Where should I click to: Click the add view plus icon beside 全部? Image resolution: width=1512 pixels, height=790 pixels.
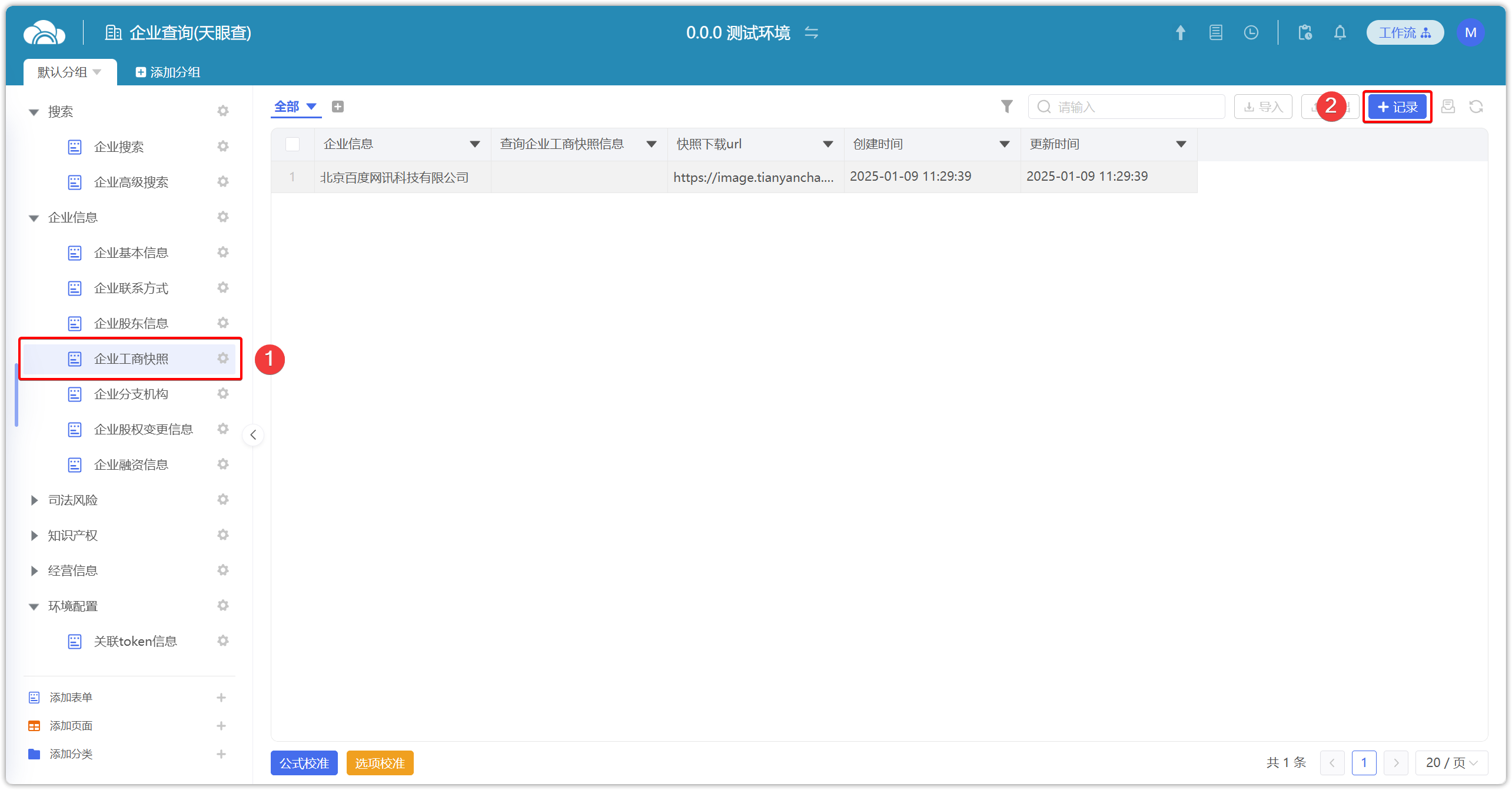pyautogui.click(x=337, y=107)
